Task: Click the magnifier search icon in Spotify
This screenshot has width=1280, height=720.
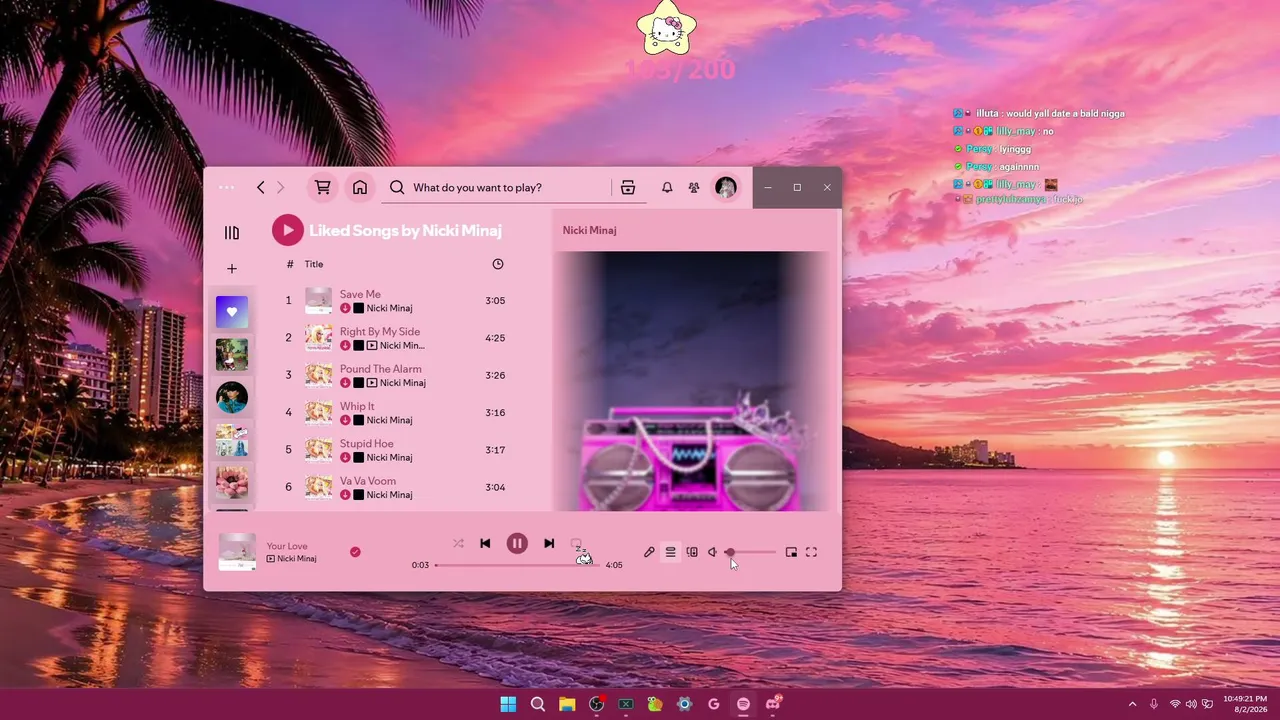Action: click(x=397, y=187)
